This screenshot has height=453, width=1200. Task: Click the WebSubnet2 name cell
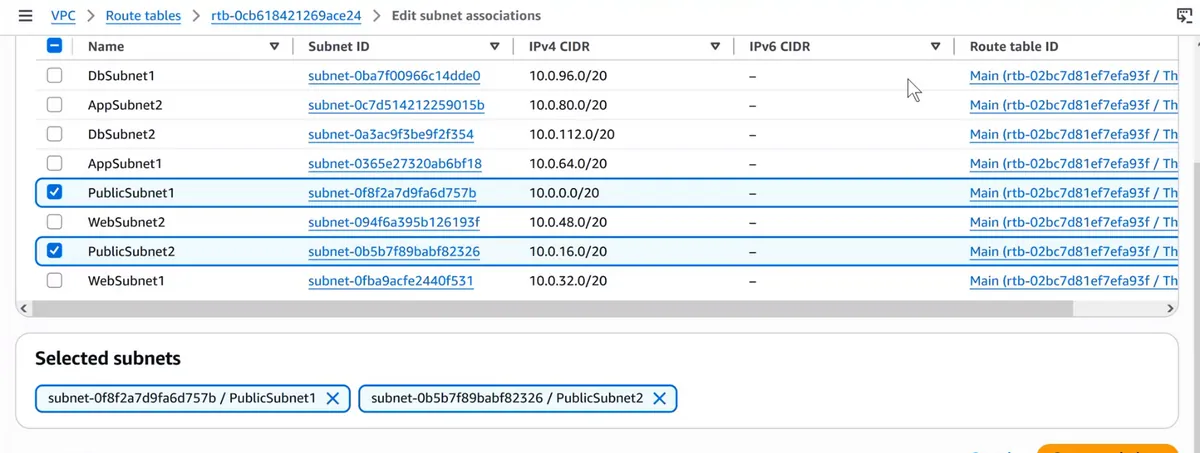(127, 222)
